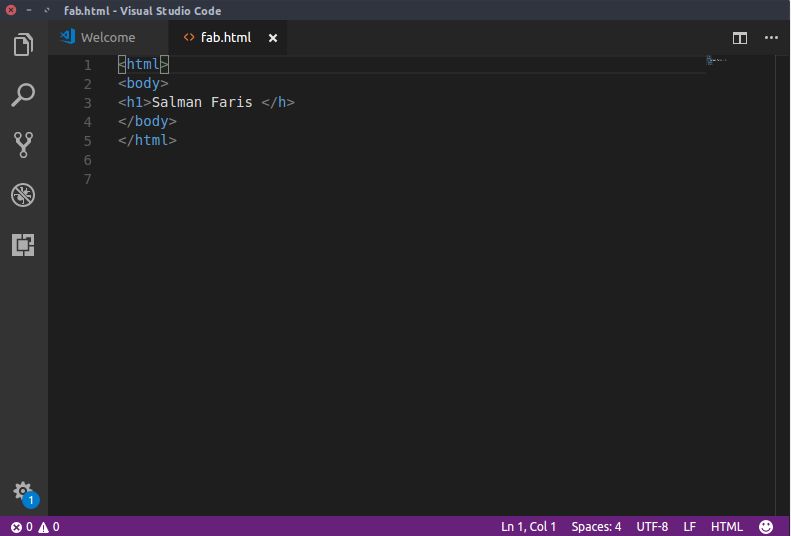Open the Source Control view
The height and width of the screenshot is (536, 791).
(23, 145)
